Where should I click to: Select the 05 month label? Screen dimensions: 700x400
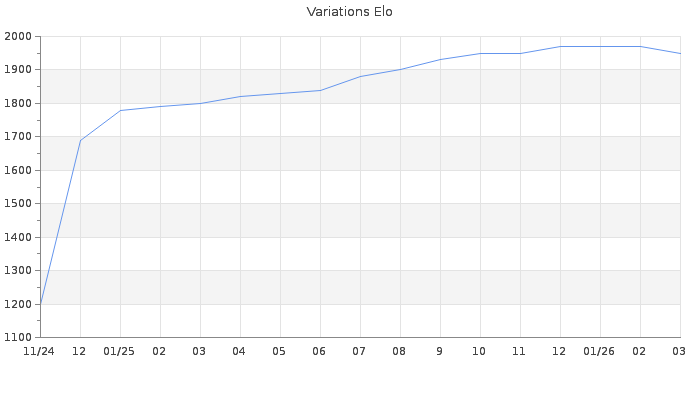[279, 351]
